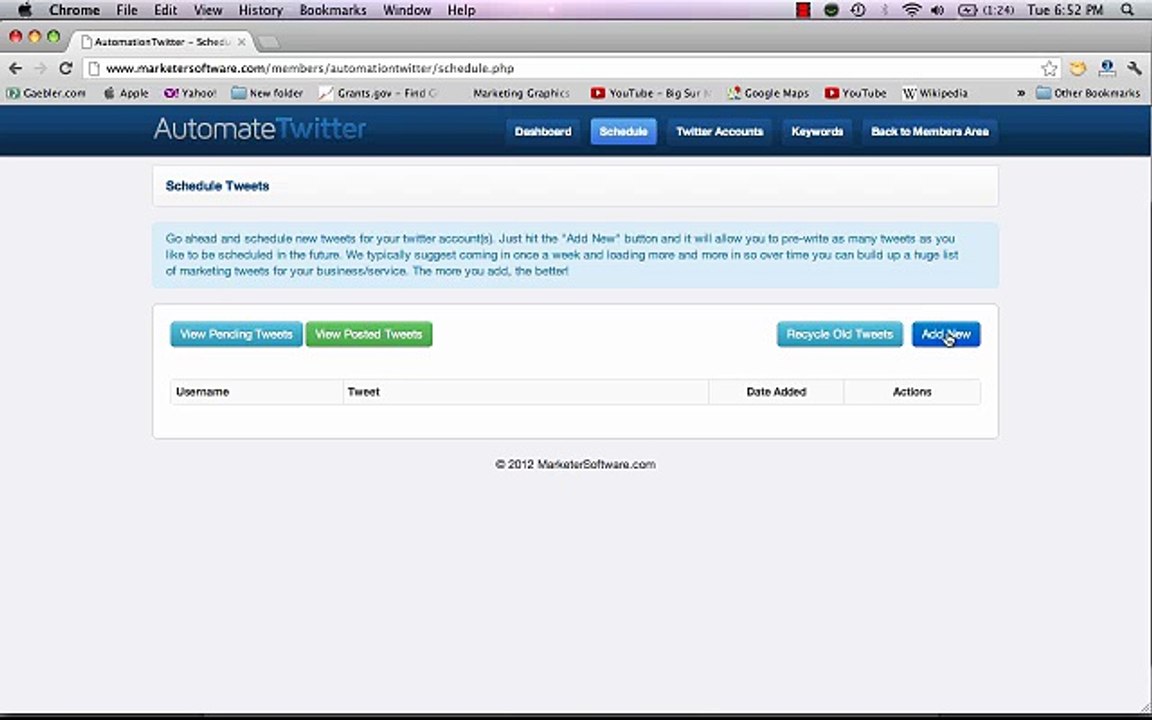This screenshot has height=720, width=1152.
Task: Open the Google Maps bookmark
Action: pyautogui.click(x=768, y=93)
